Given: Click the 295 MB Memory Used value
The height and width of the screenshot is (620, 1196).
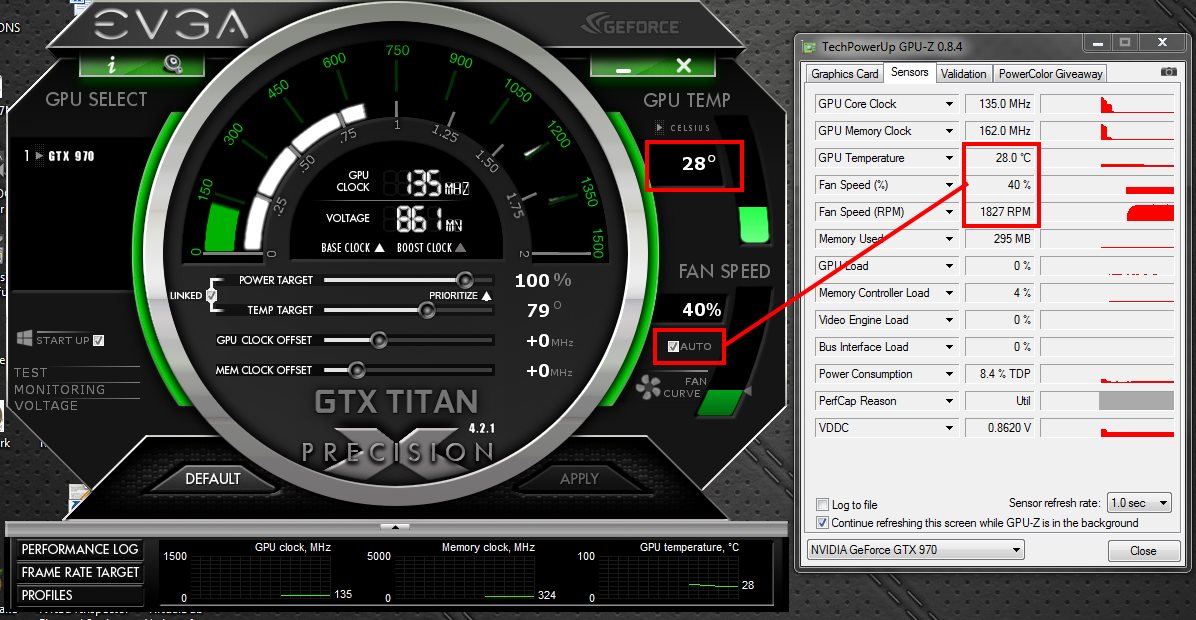Looking at the screenshot, I should click(999, 239).
